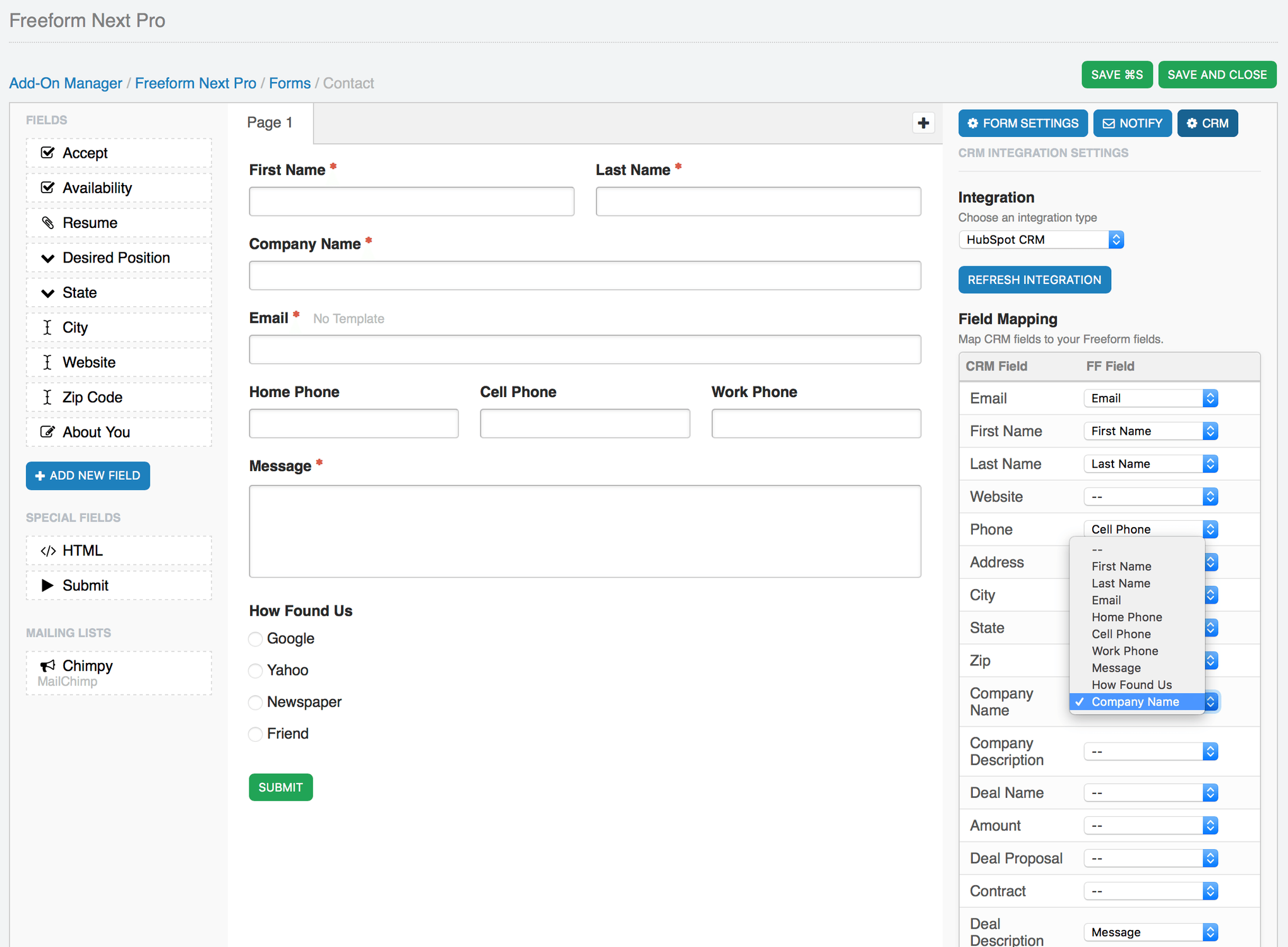This screenshot has width=1288, height=947.
Task: Select the Google radio button under How Found Us
Action: pyautogui.click(x=255, y=639)
